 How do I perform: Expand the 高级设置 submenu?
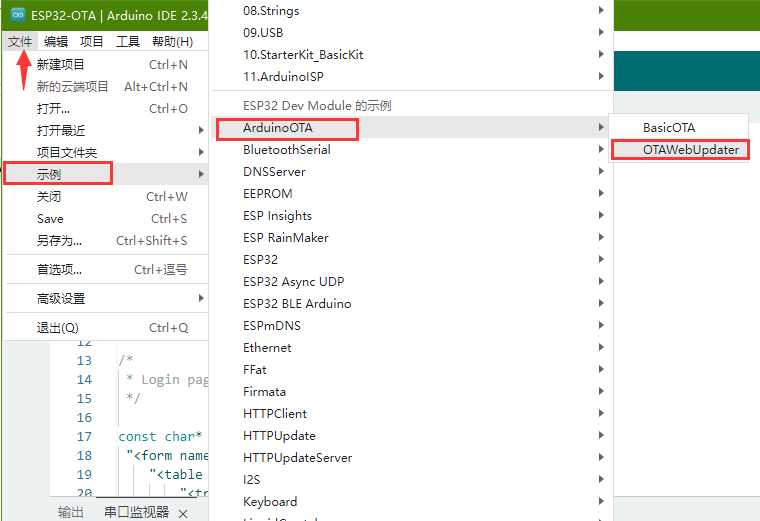coord(106,299)
